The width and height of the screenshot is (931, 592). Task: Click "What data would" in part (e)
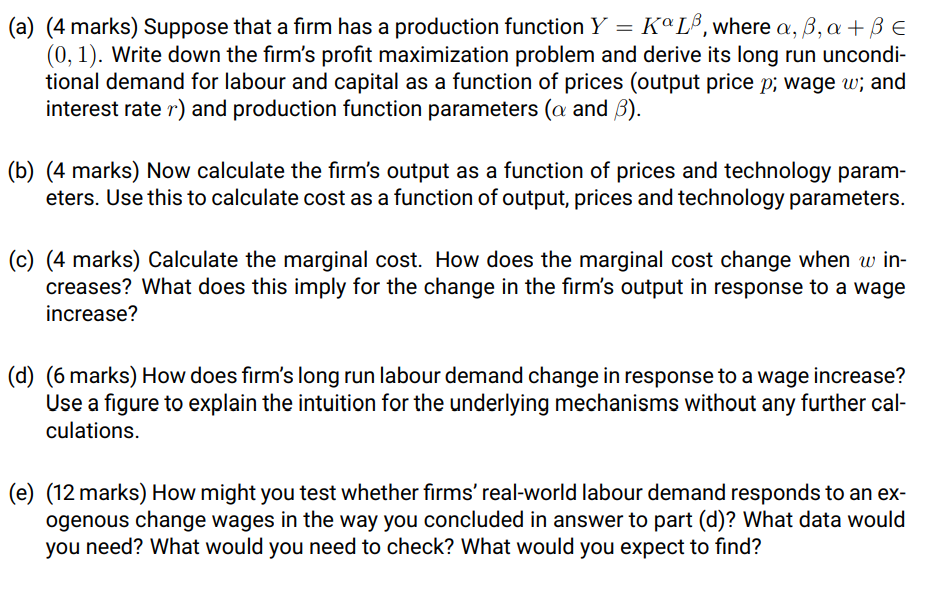click(824, 520)
